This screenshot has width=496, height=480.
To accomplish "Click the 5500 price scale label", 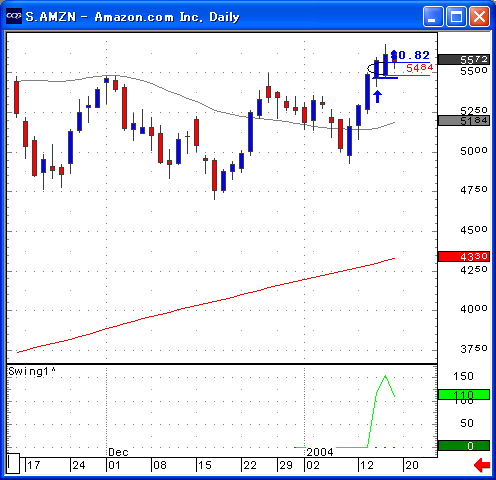I will 474,71.
